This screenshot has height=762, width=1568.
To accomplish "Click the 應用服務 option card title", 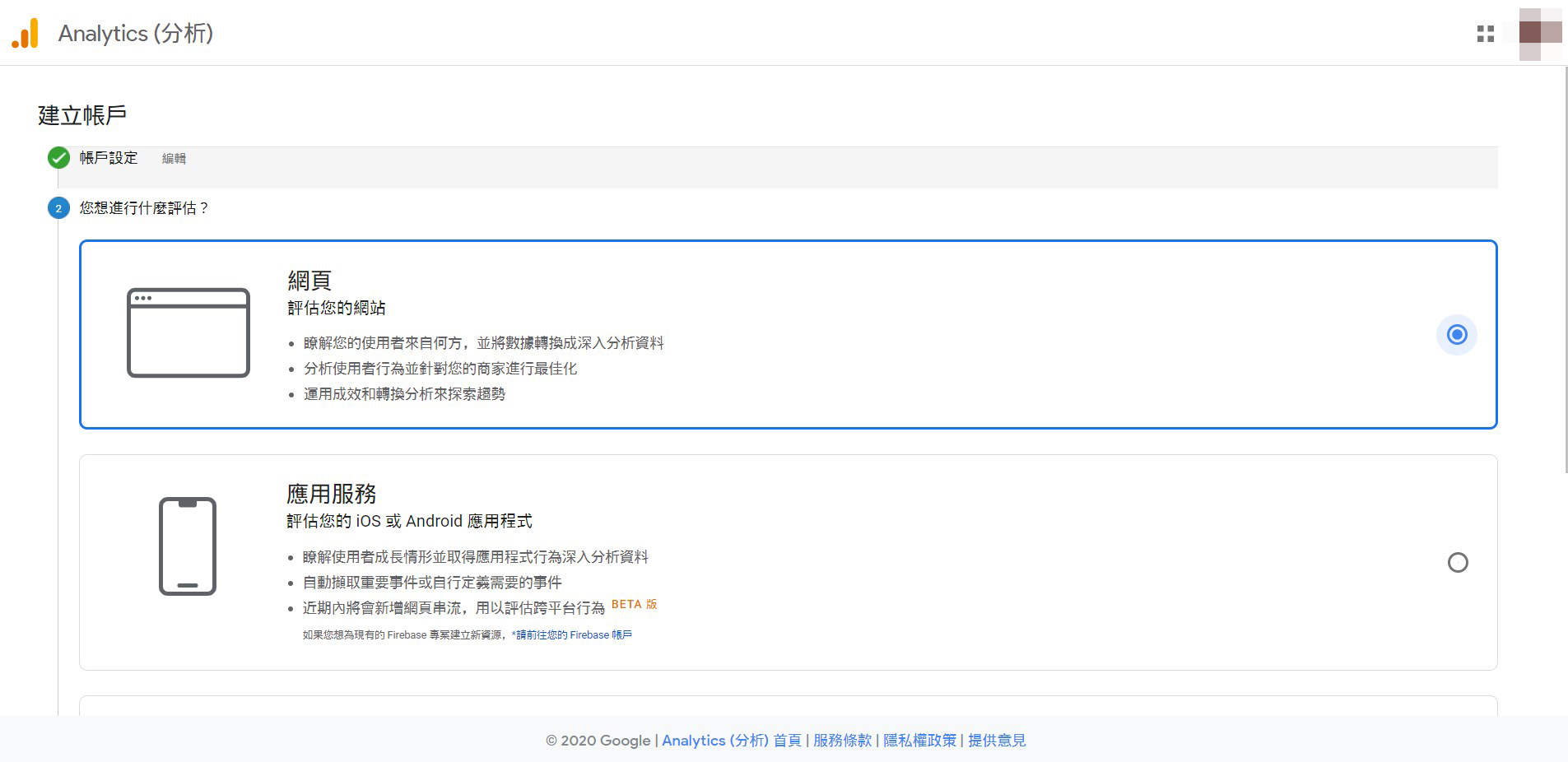I will click(x=331, y=494).
